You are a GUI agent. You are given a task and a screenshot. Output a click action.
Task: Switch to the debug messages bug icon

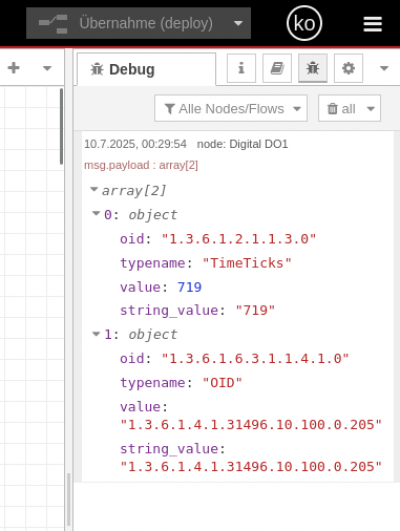[313, 68]
